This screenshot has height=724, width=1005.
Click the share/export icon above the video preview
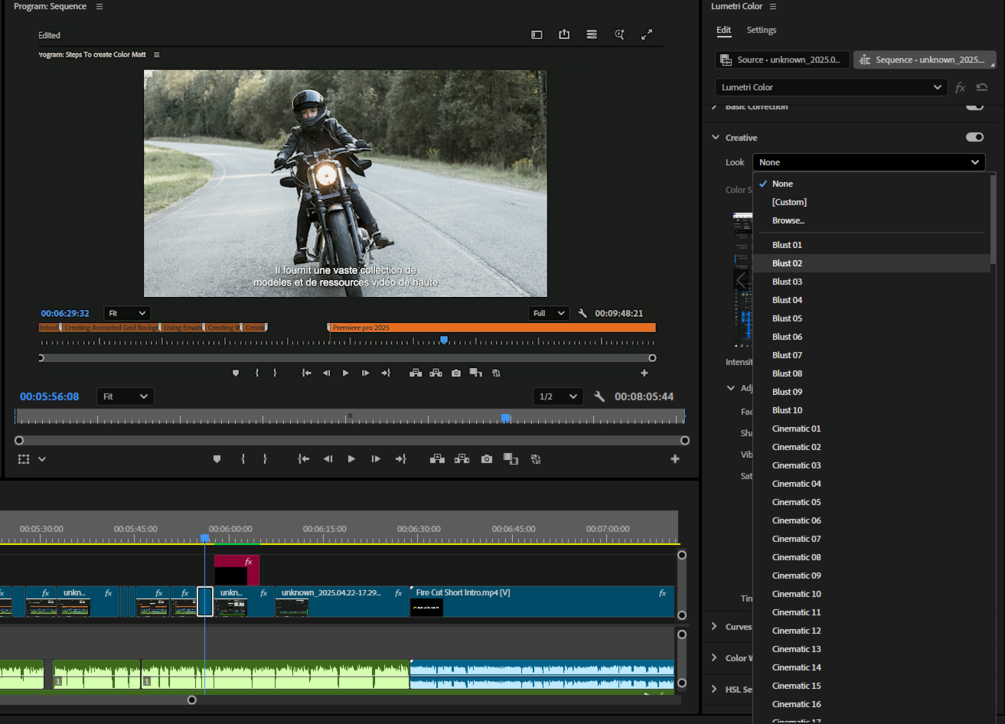[564, 35]
